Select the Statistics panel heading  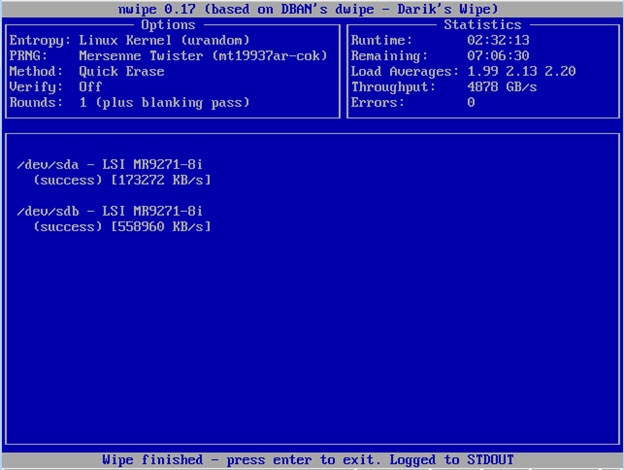482,25
